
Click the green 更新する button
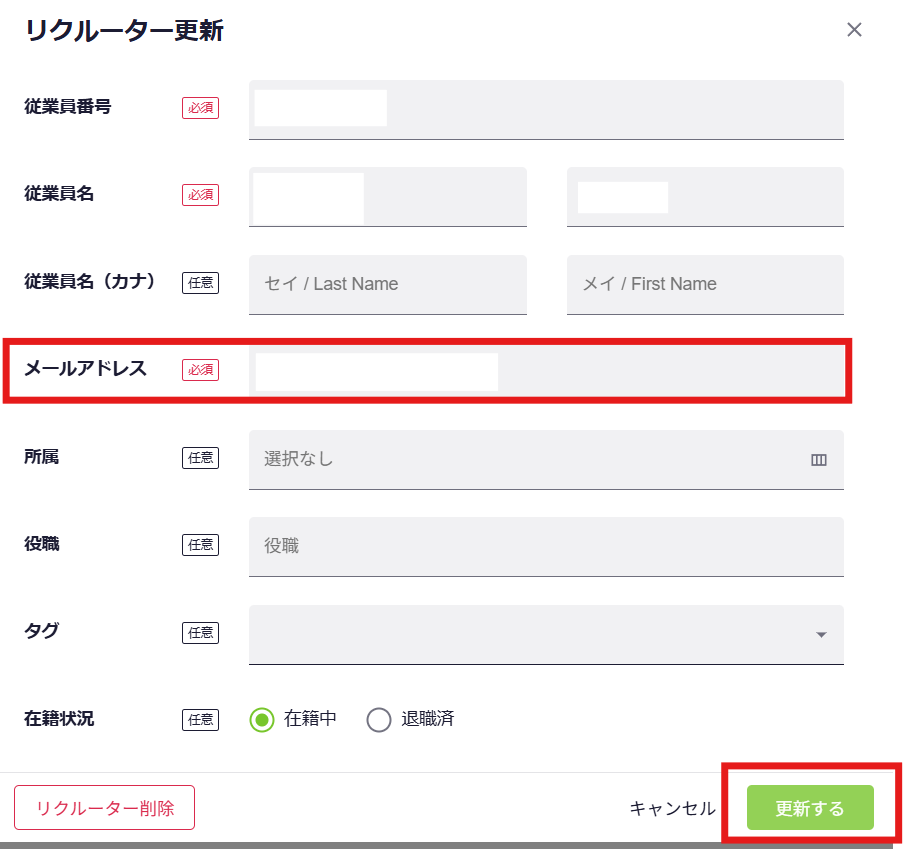tap(810, 808)
